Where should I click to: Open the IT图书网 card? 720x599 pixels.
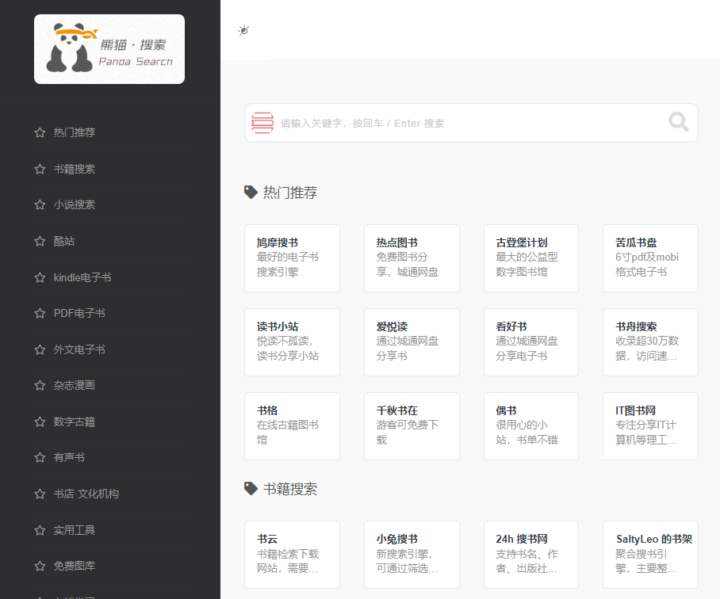[x=651, y=426]
